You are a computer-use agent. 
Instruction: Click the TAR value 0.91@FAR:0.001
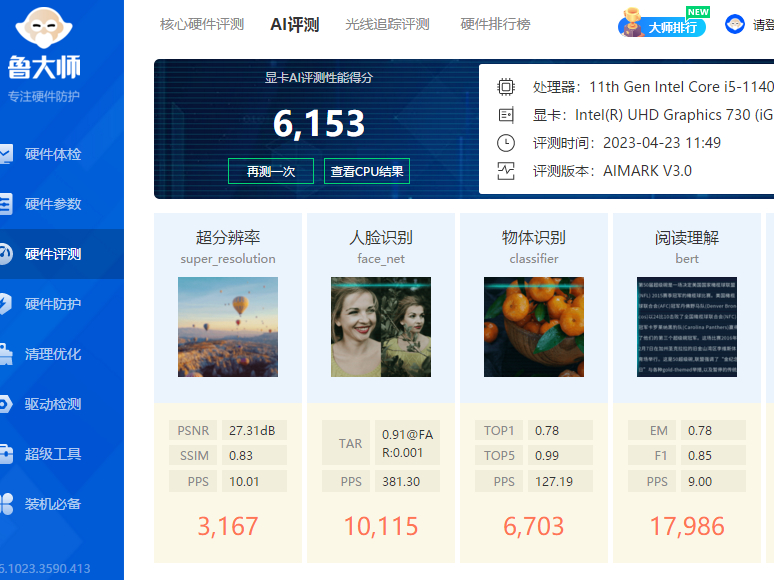[x=407, y=443]
